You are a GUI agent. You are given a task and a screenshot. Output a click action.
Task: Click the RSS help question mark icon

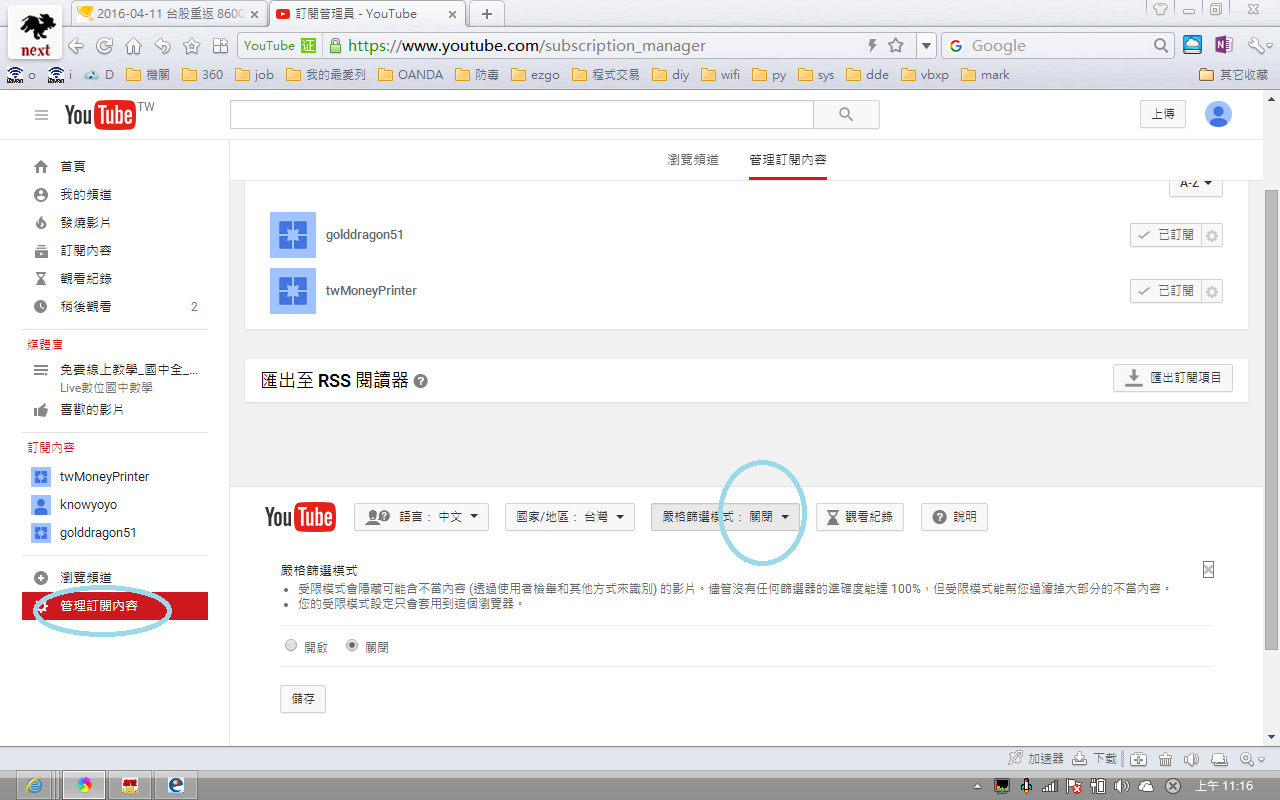point(421,381)
